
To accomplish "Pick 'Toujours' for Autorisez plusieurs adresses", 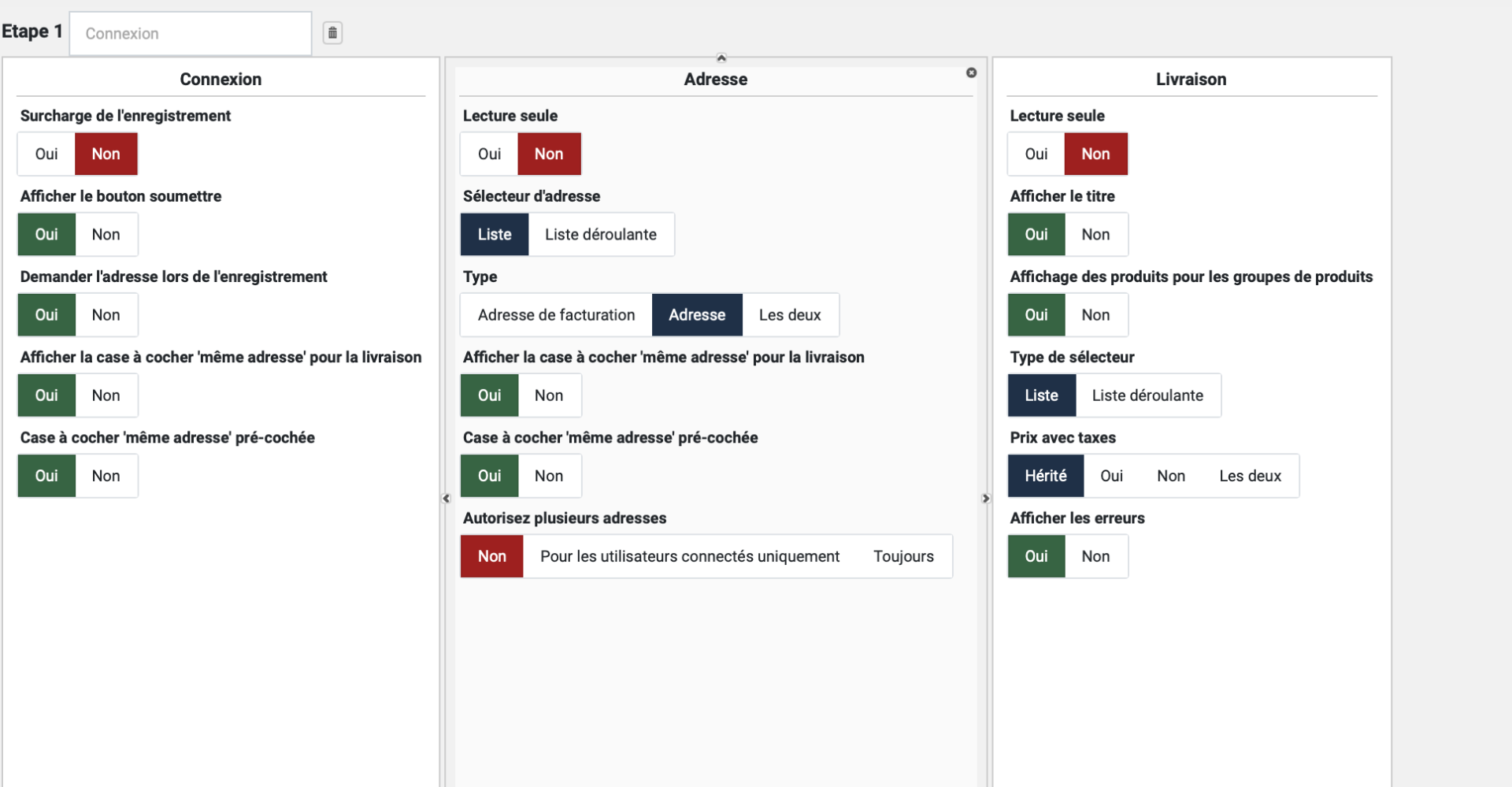I will [902, 556].
